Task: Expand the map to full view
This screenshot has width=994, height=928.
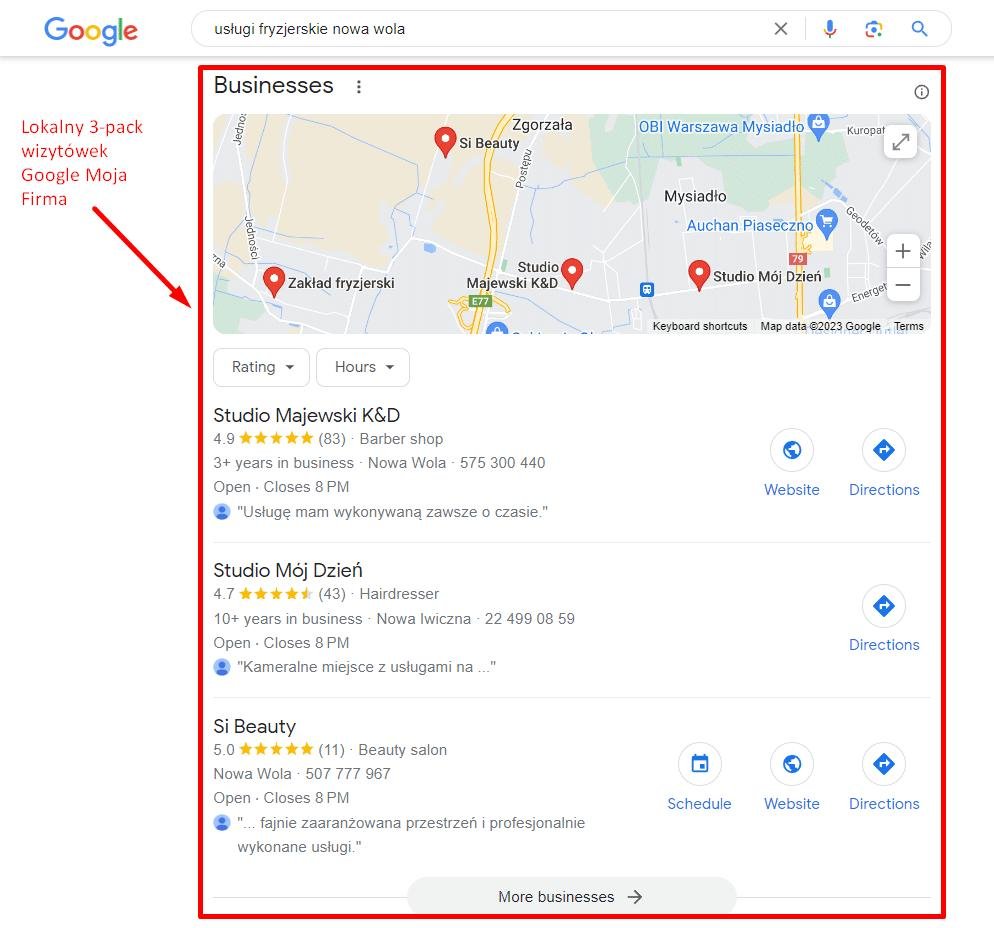Action: 900,142
